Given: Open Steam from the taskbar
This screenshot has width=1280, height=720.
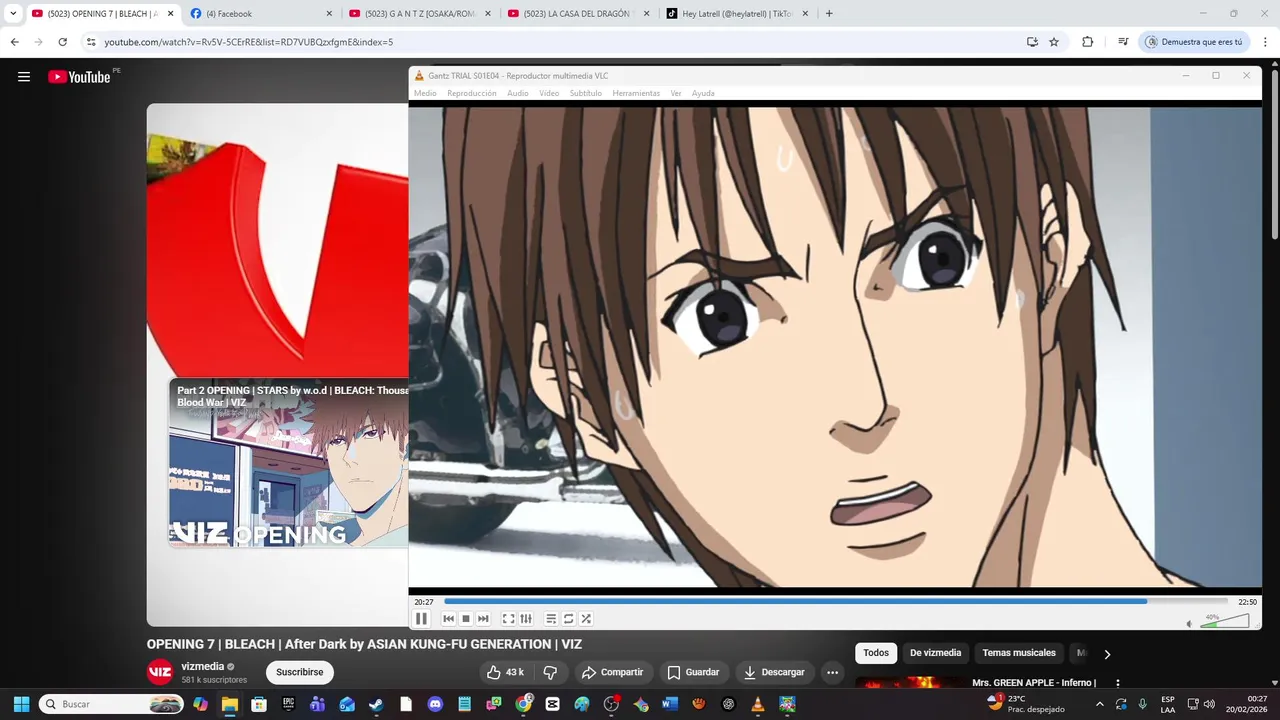Looking at the screenshot, I should tap(376, 704).
